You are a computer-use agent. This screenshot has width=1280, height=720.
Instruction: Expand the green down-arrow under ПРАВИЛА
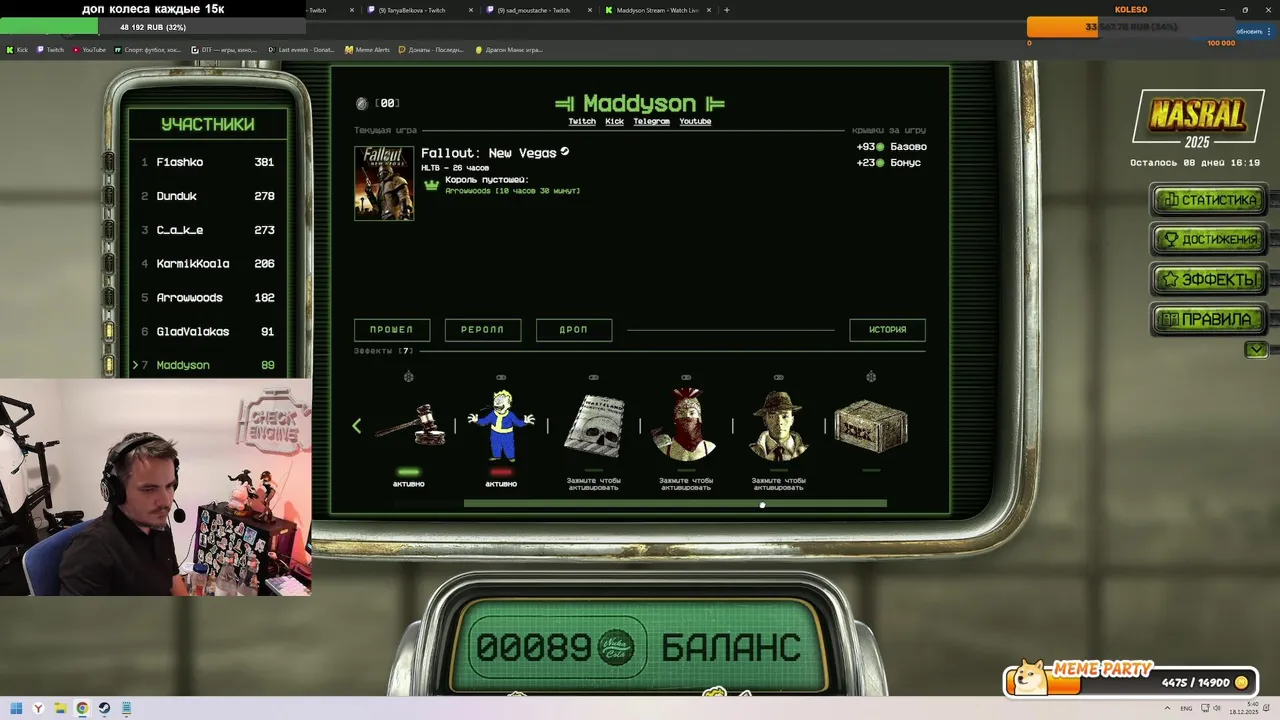click(1257, 350)
